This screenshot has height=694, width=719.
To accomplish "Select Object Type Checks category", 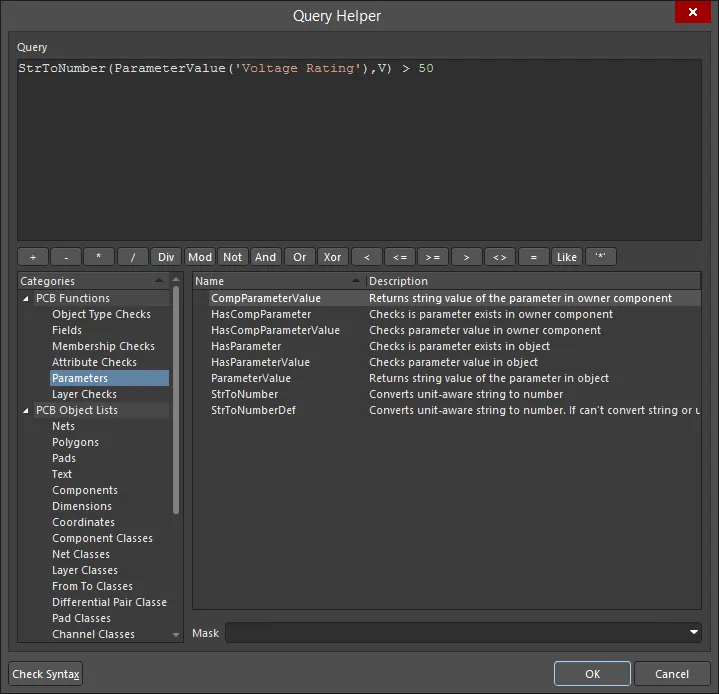I will point(101,314).
